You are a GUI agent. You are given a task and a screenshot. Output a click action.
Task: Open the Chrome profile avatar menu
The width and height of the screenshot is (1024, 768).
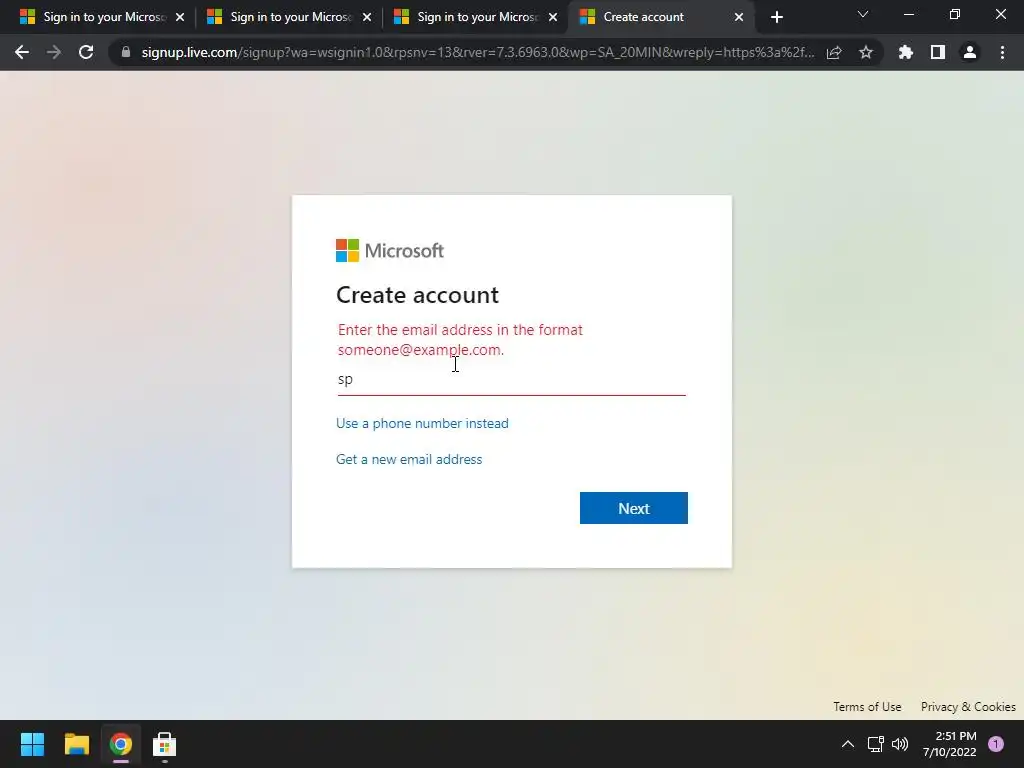(x=970, y=52)
